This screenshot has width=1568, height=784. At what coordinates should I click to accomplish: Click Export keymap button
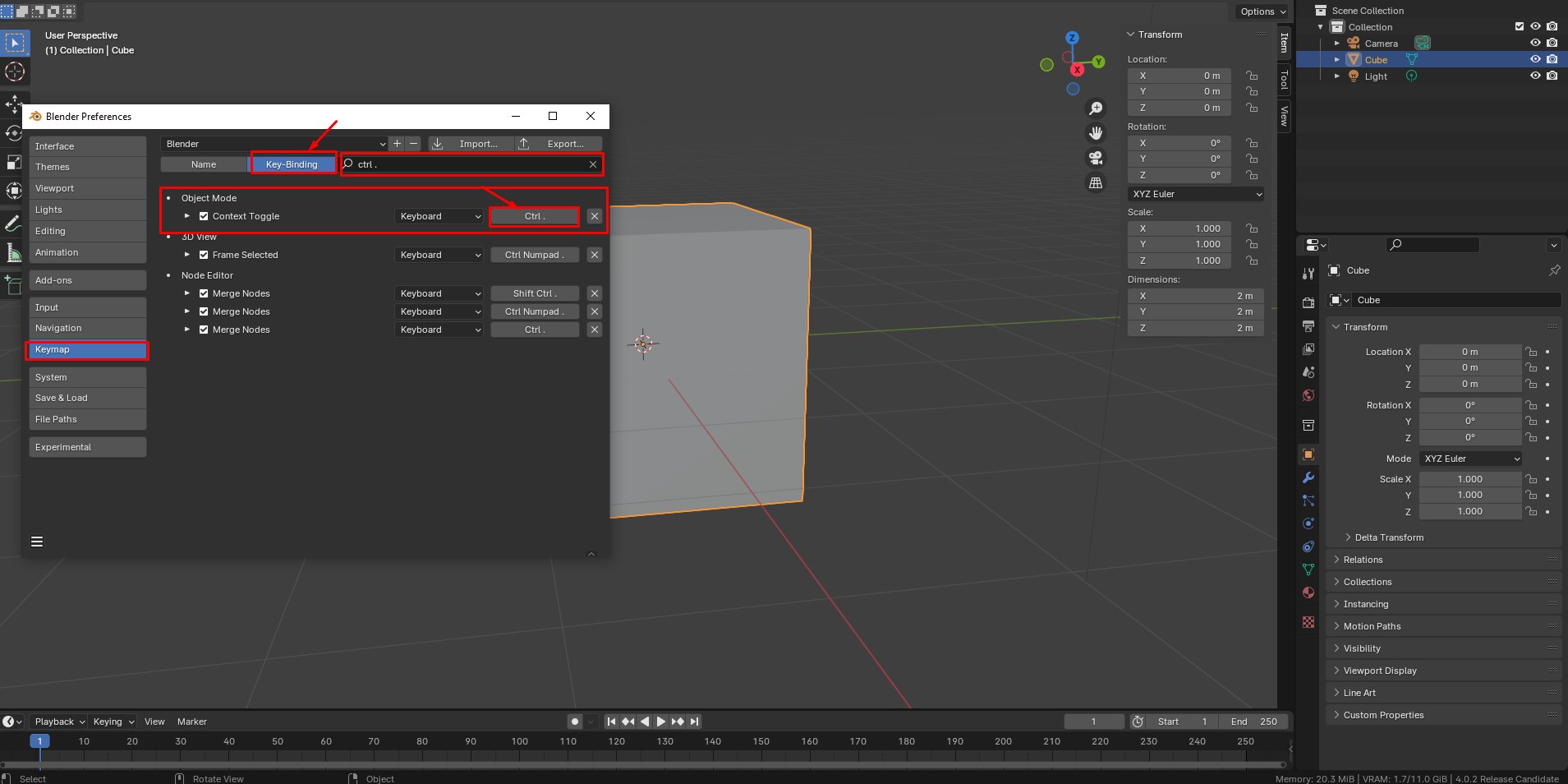[x=559, y=144]
